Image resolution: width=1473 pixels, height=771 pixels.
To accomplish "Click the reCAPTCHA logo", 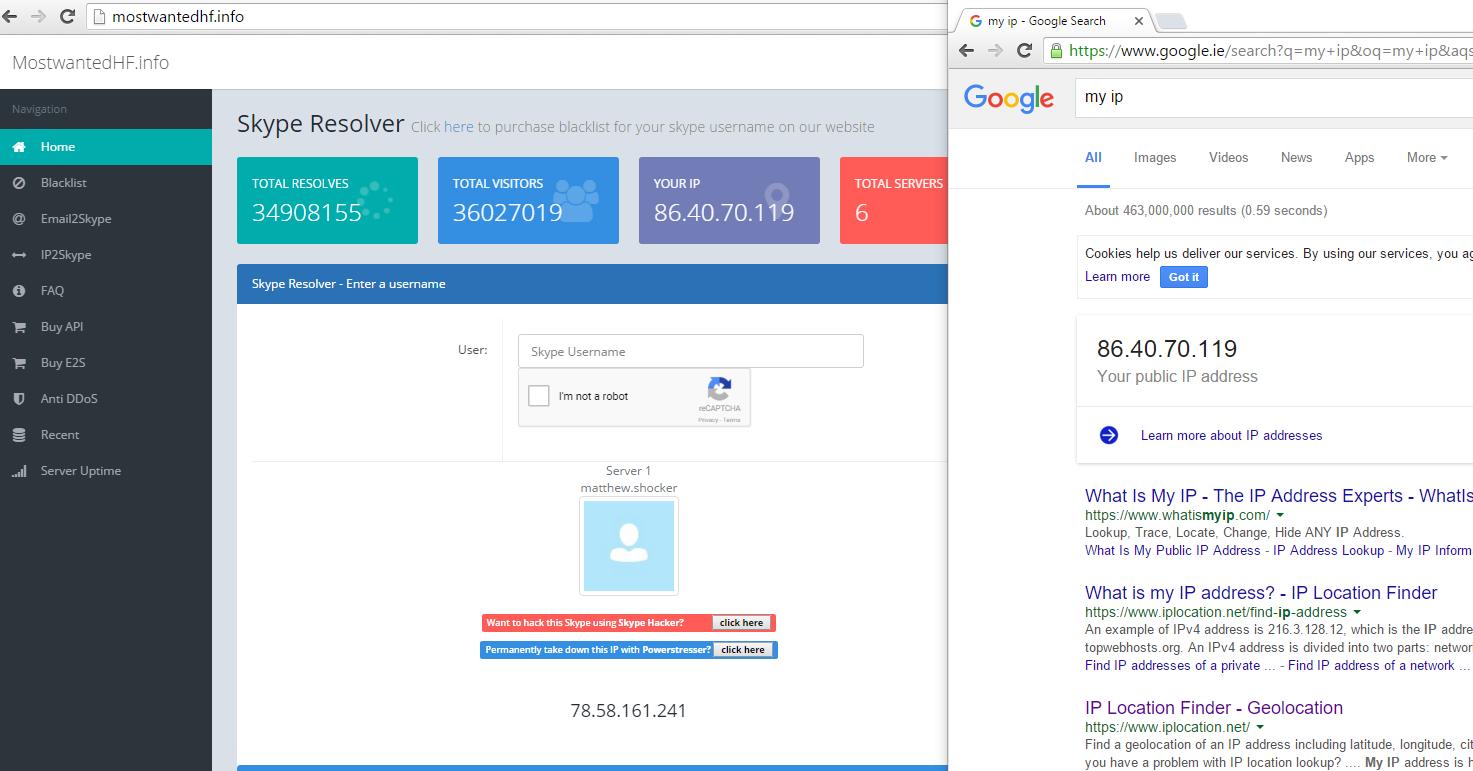I will pos(719,389).
